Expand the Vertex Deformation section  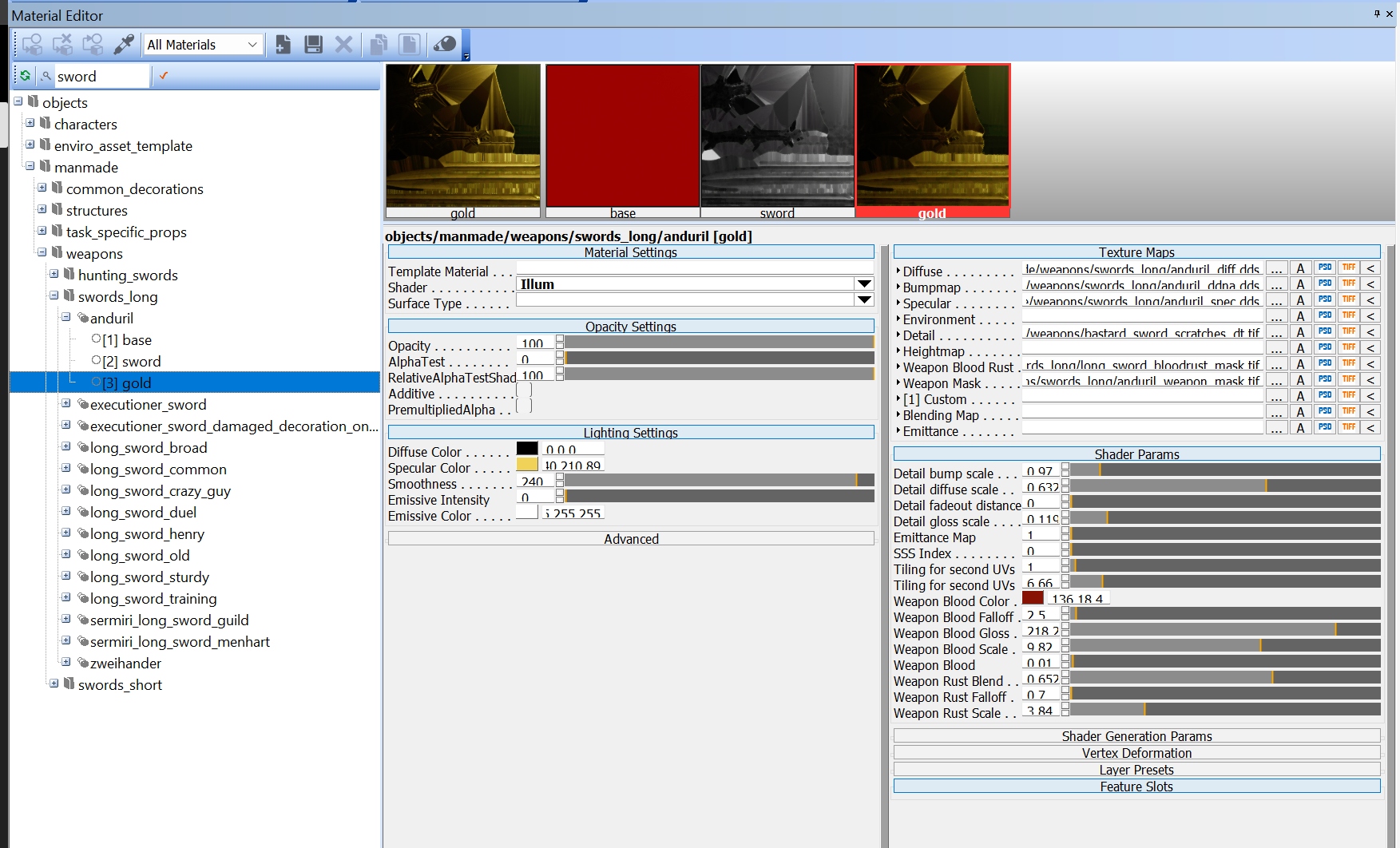coord(1136,753)
